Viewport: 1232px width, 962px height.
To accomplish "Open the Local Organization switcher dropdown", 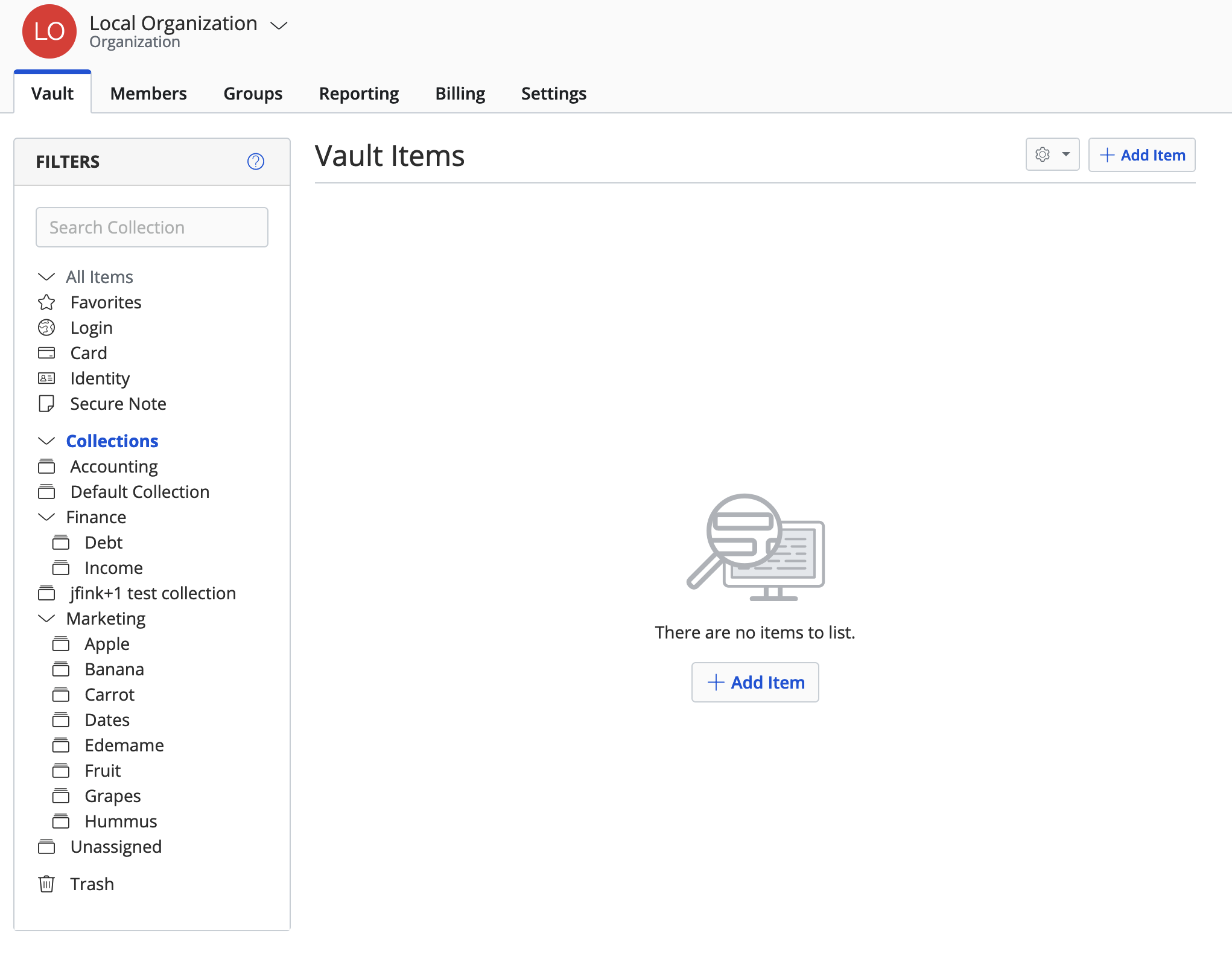I will (x=279, y=25).
